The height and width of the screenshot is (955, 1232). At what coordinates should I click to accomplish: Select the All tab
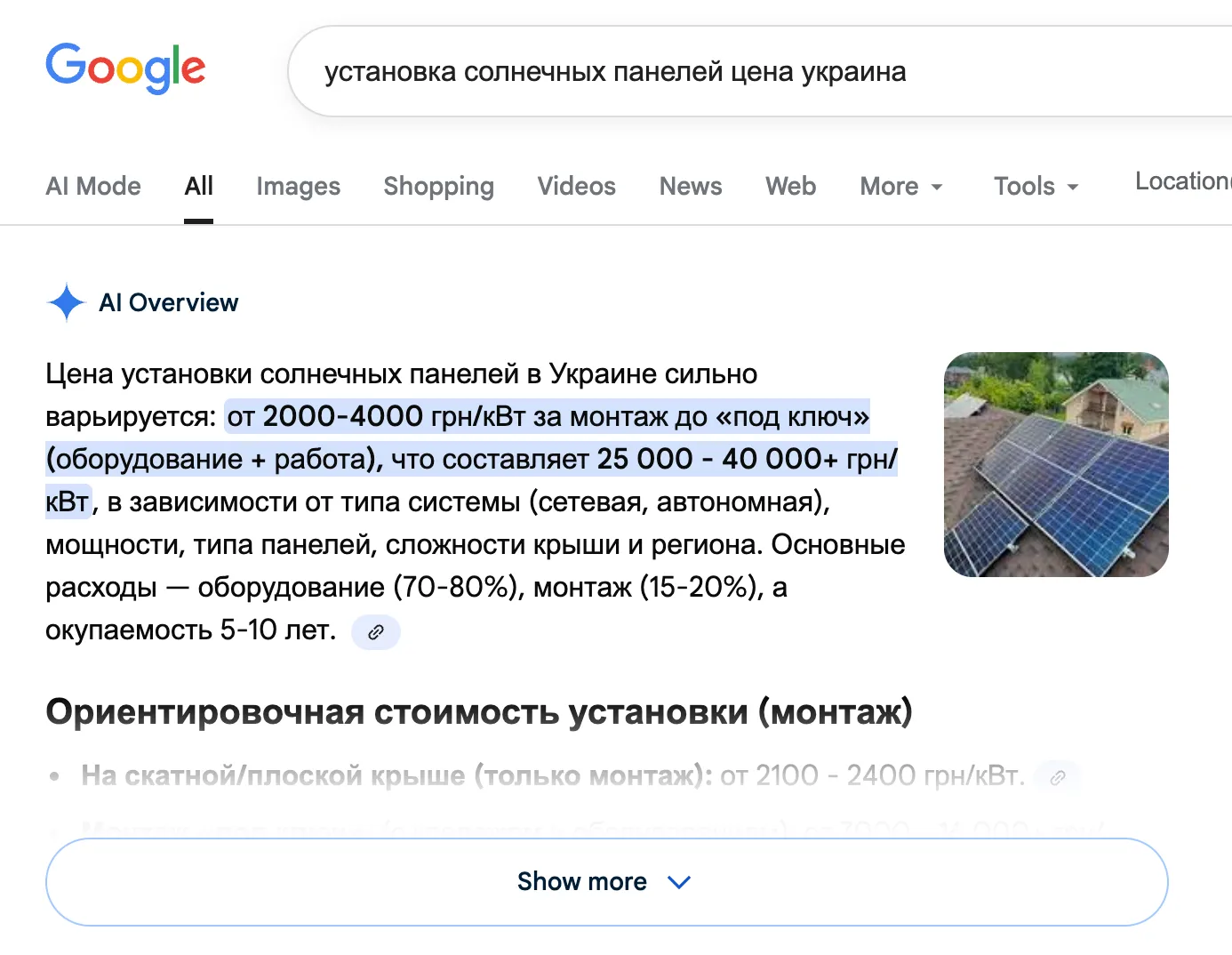(x=198, y=187)
